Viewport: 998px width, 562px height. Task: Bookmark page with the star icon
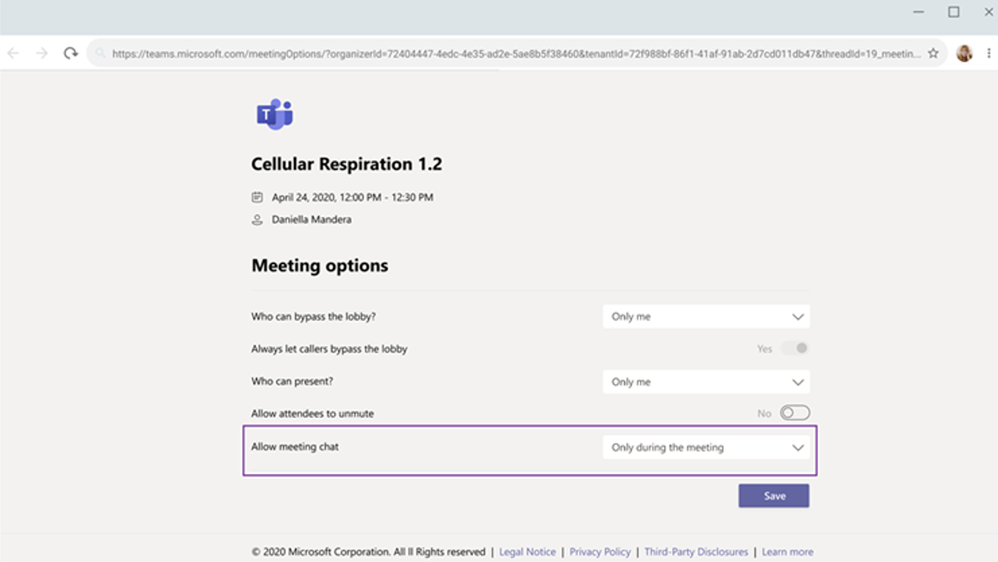[933, 53]
